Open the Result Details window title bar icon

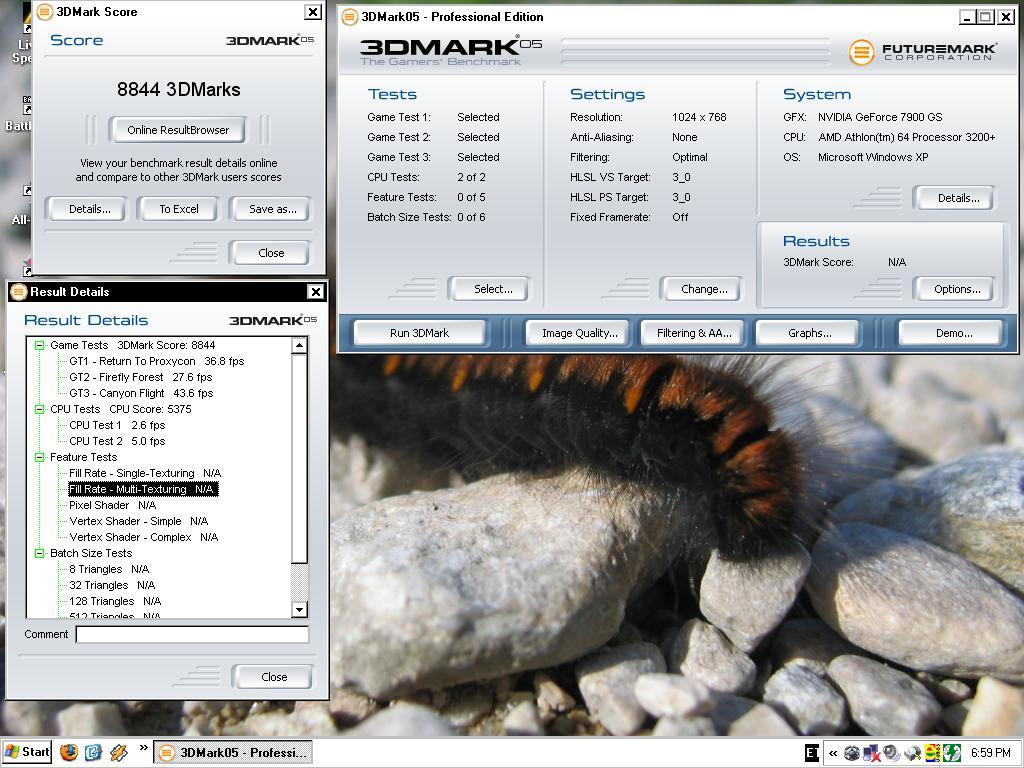18,292
